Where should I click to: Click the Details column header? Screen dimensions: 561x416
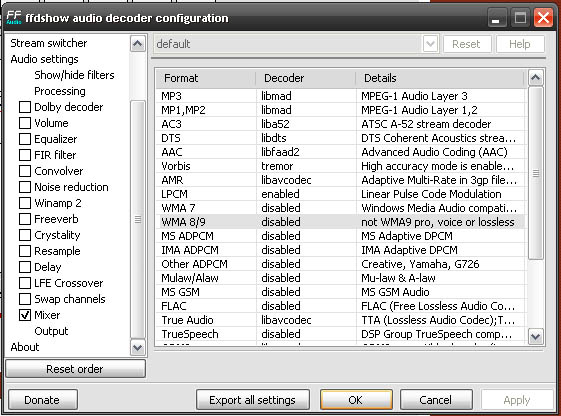coord(440,78)
